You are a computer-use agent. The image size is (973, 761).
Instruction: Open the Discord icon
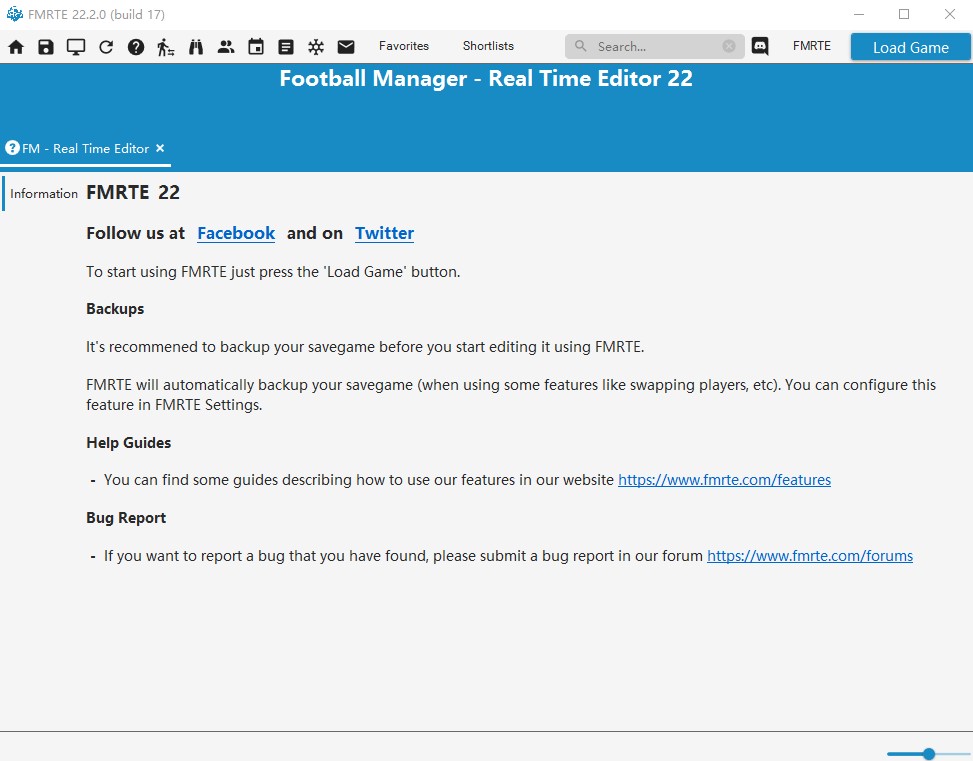(760, 46)
